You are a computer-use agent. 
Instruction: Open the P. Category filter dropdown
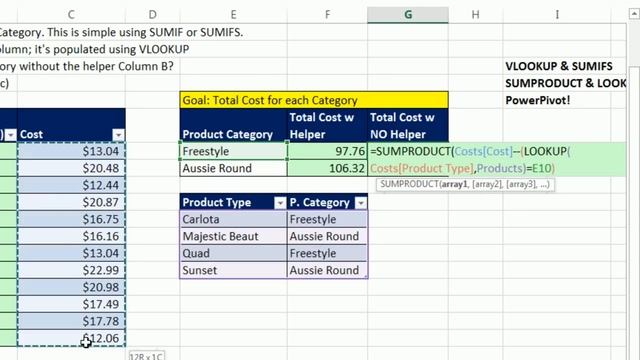click(361, 203)
